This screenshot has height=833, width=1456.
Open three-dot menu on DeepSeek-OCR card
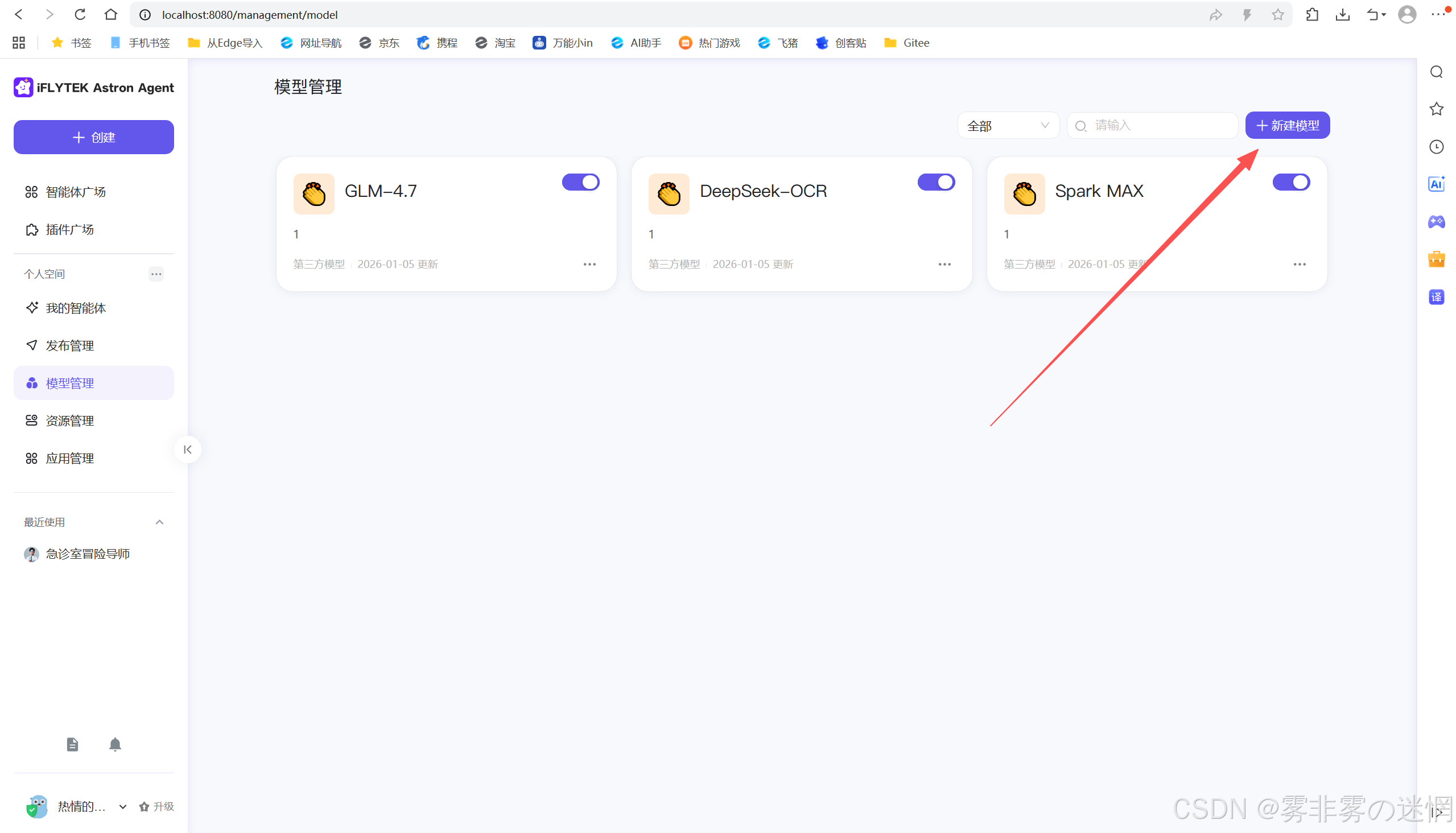coord(944,265)
